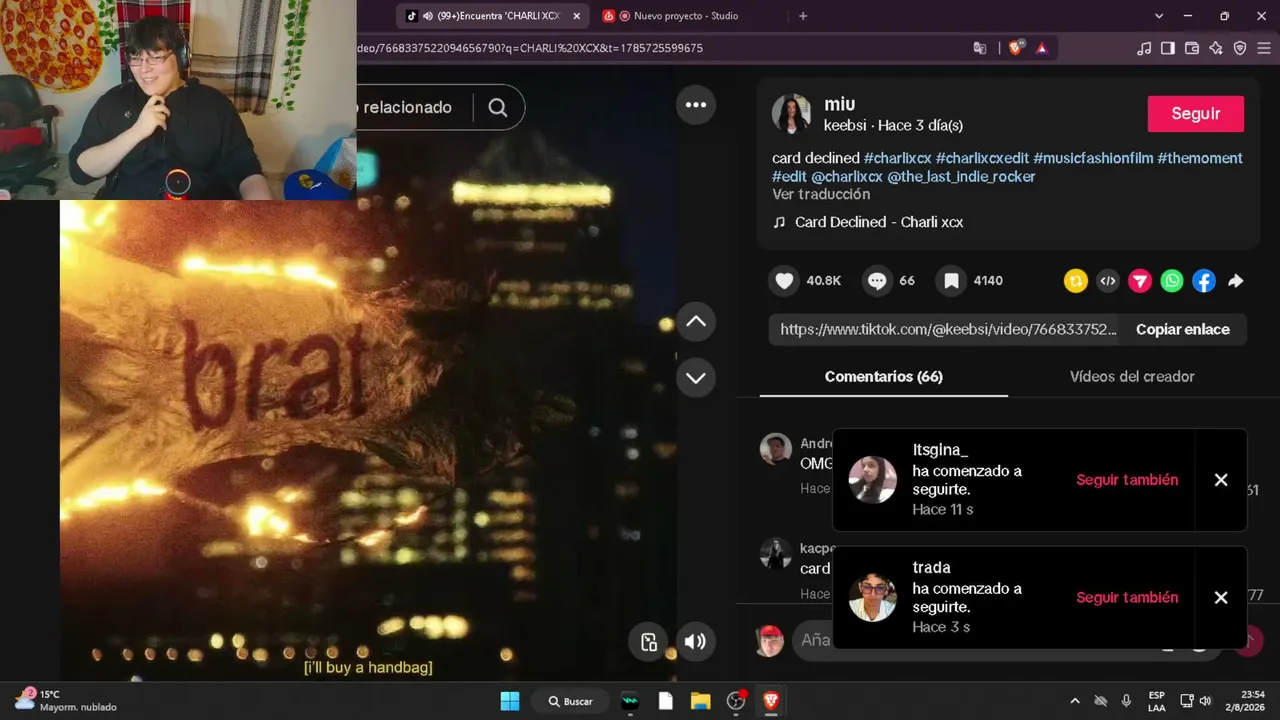Click the TikTok video link field
1280x720 pixels.
(x=948, y=330)
